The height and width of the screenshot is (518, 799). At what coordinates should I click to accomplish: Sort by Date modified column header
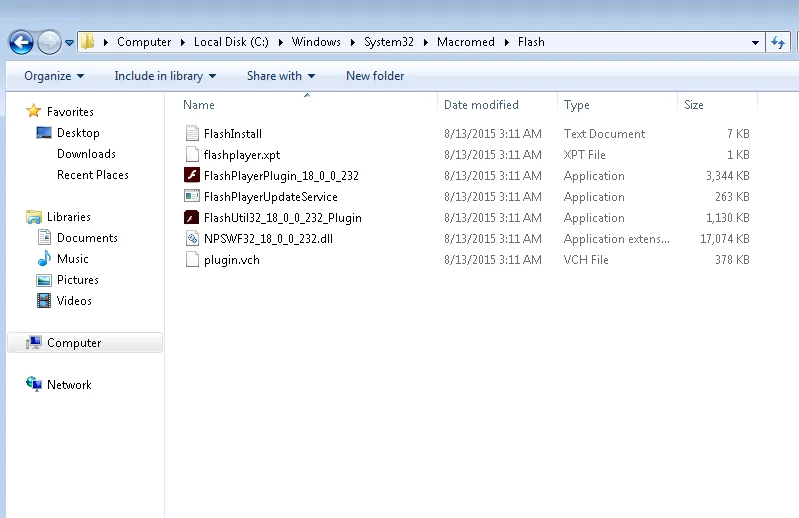point(481,105)
